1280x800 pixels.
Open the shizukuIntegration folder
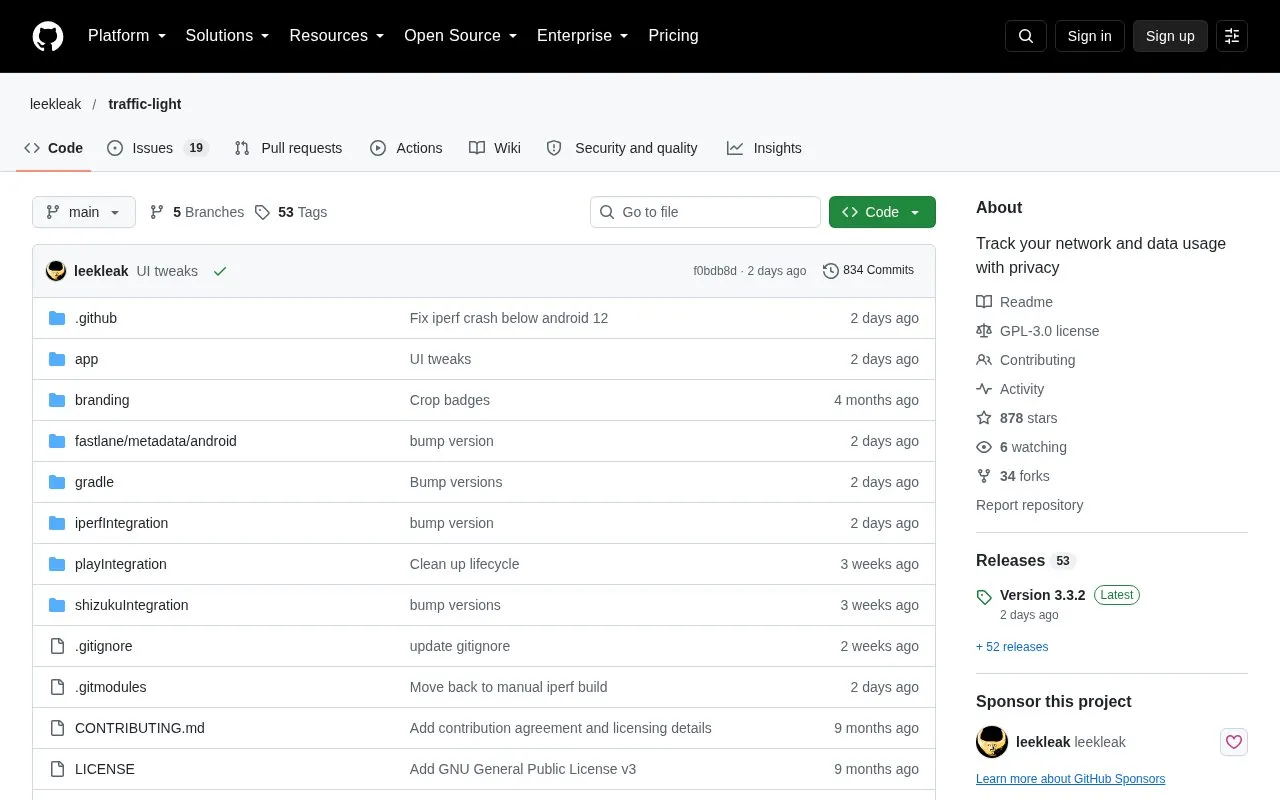[132, 605]
